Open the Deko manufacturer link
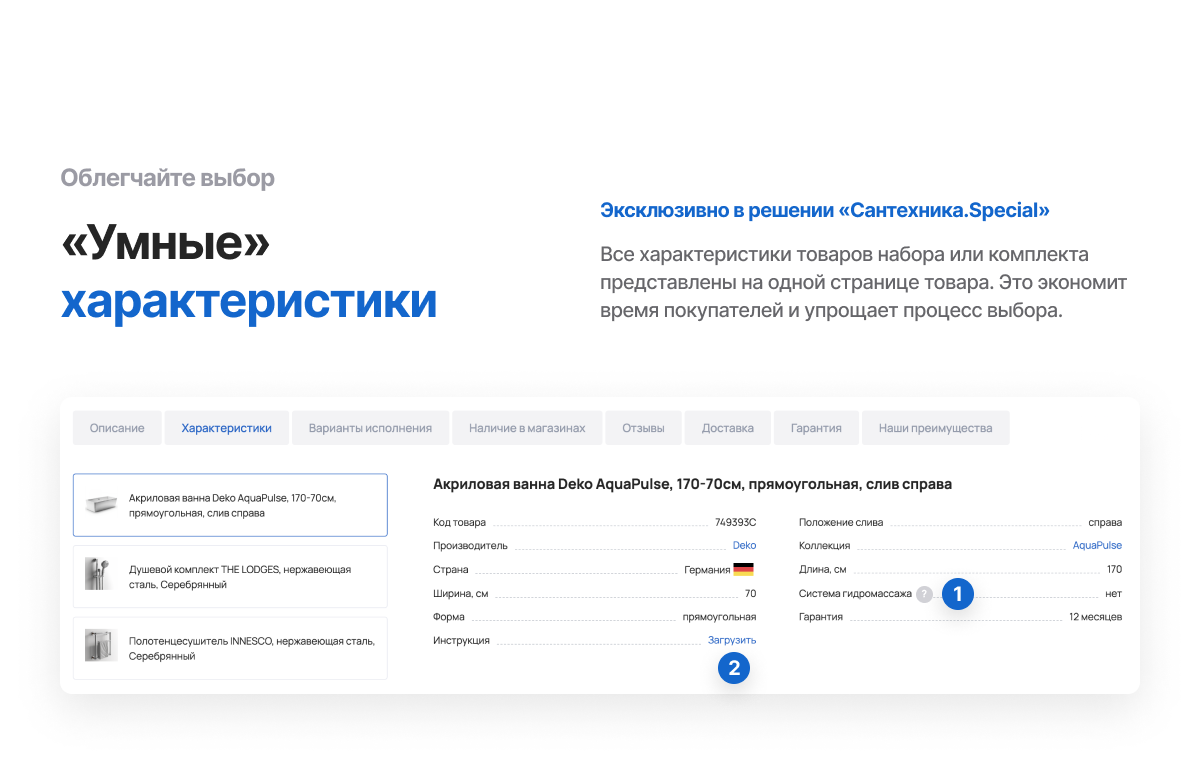Viewport: 1200px width, 773px height. click(744, 545)
